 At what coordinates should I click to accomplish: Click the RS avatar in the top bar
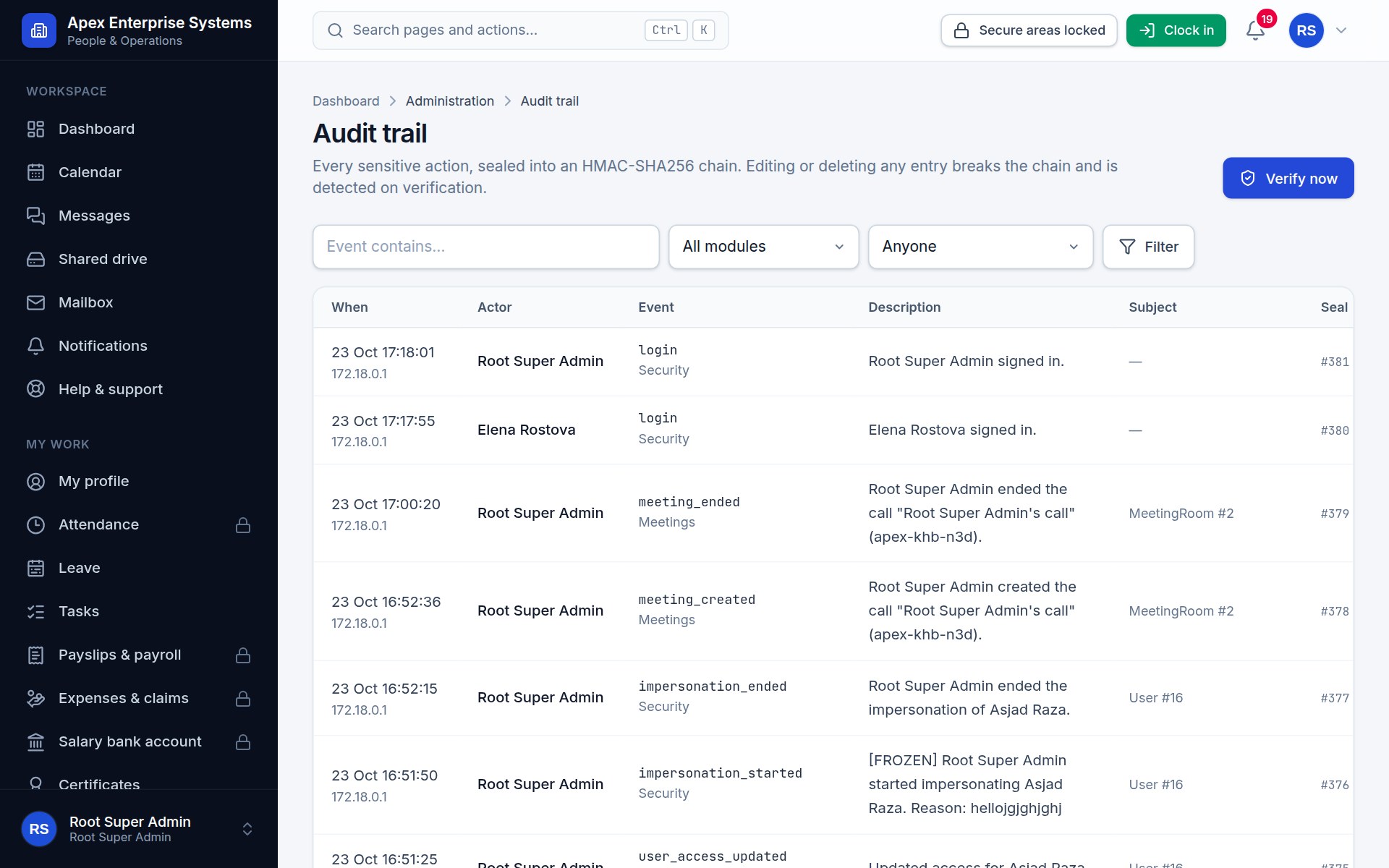coord(1306,30)
